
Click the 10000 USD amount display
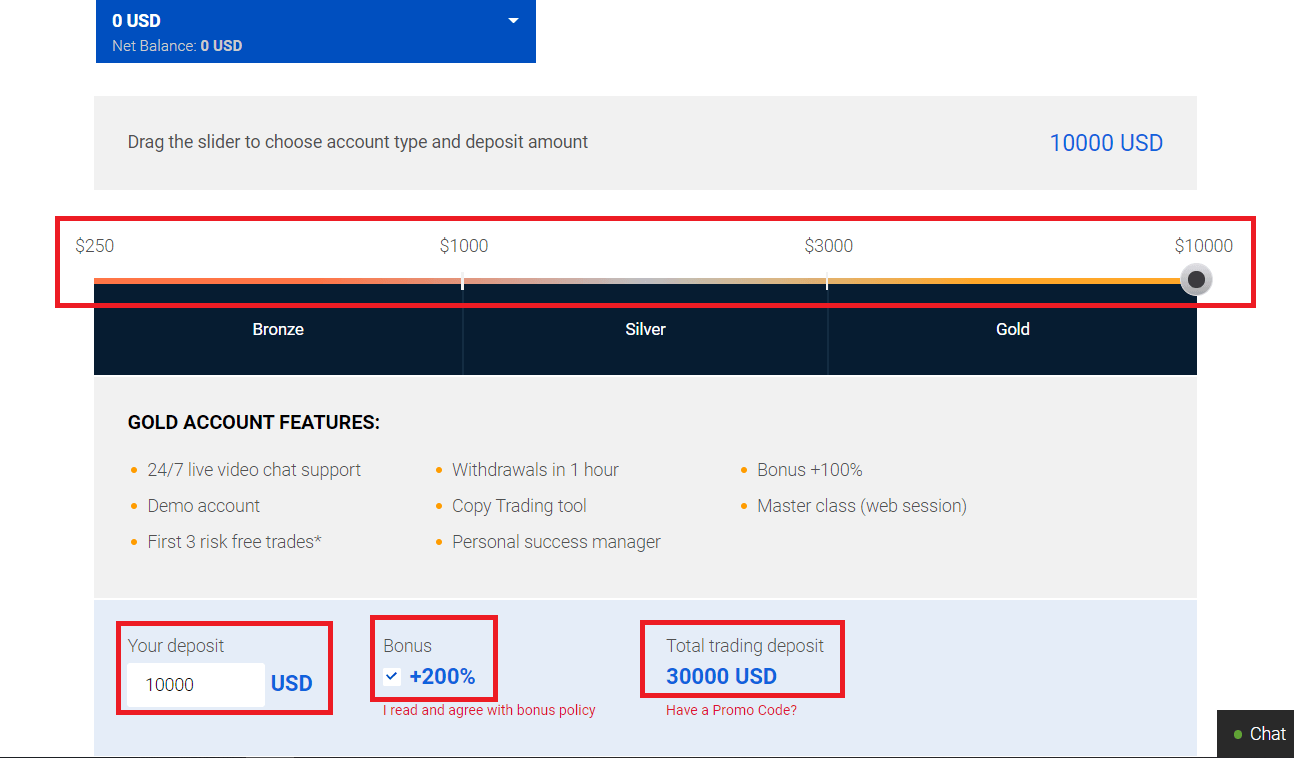click(x=1106, y=143)
